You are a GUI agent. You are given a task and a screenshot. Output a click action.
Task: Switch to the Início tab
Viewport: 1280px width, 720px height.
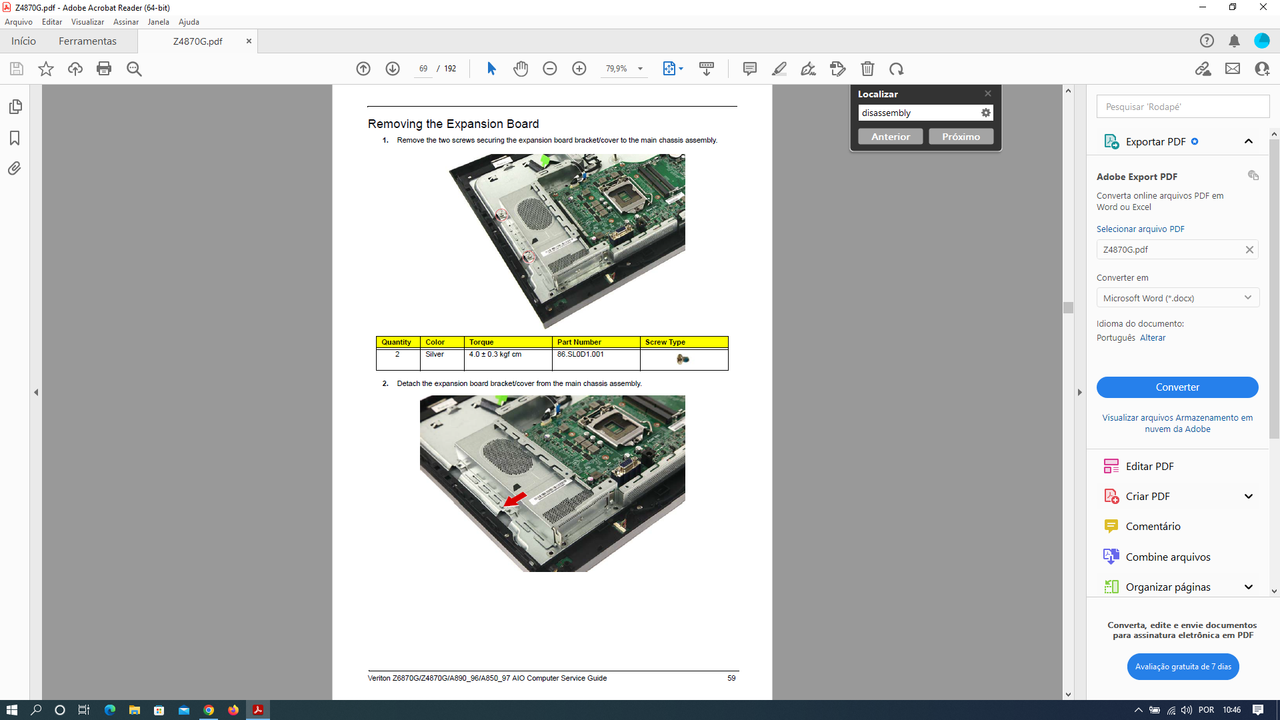pyautogui.click(x=23, y=41)
